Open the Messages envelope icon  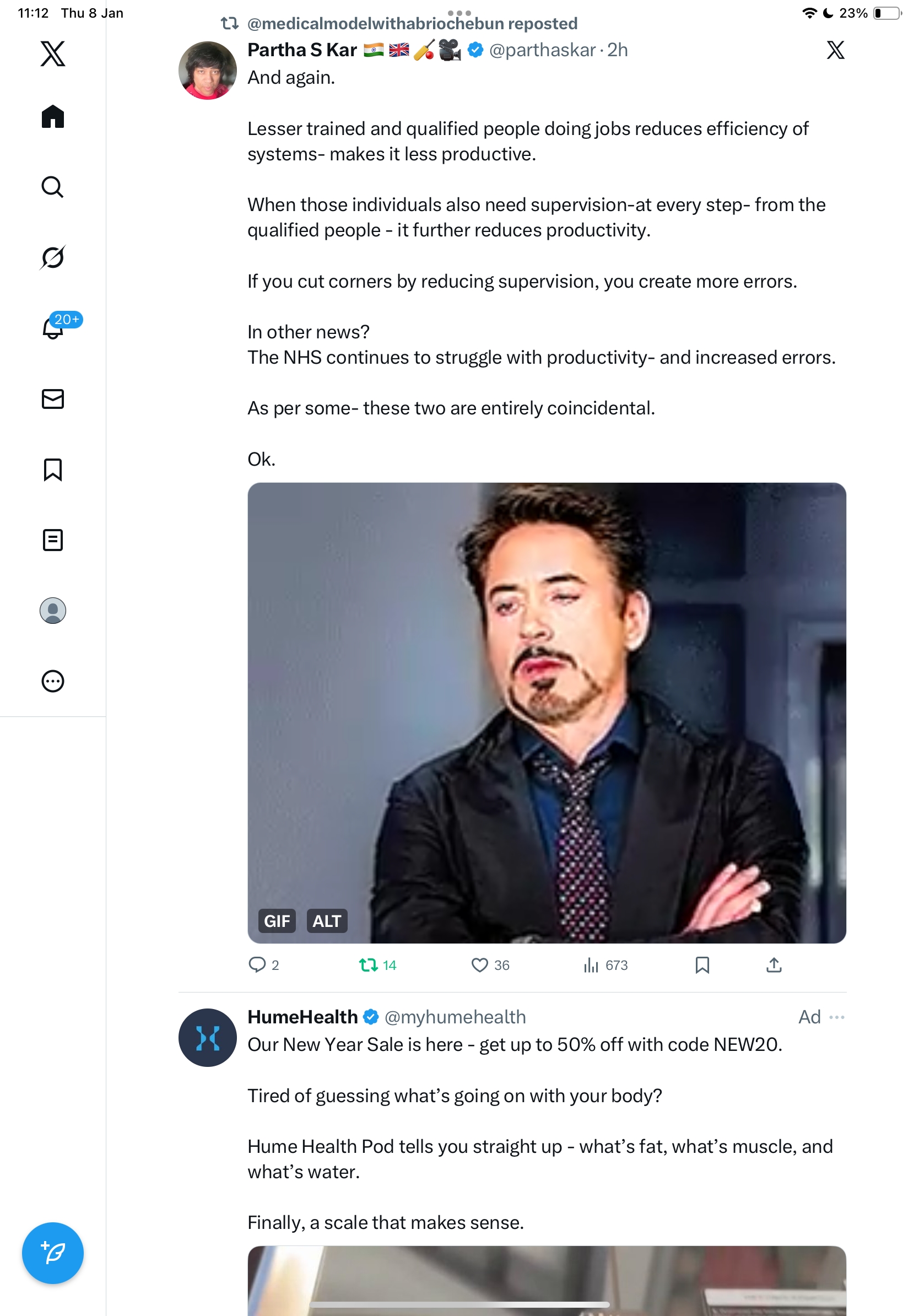53,399
